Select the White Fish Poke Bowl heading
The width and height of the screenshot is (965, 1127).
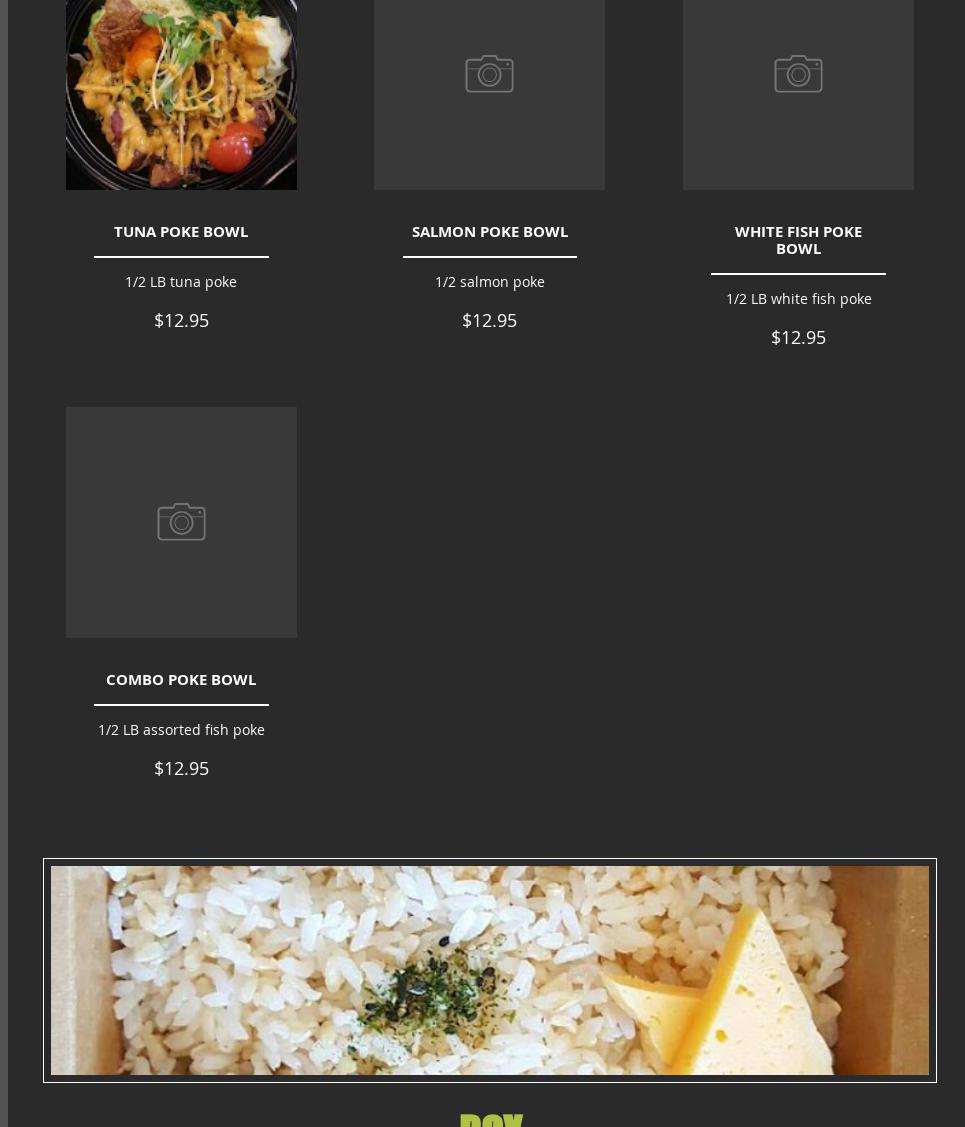click(x=798, y=240)
